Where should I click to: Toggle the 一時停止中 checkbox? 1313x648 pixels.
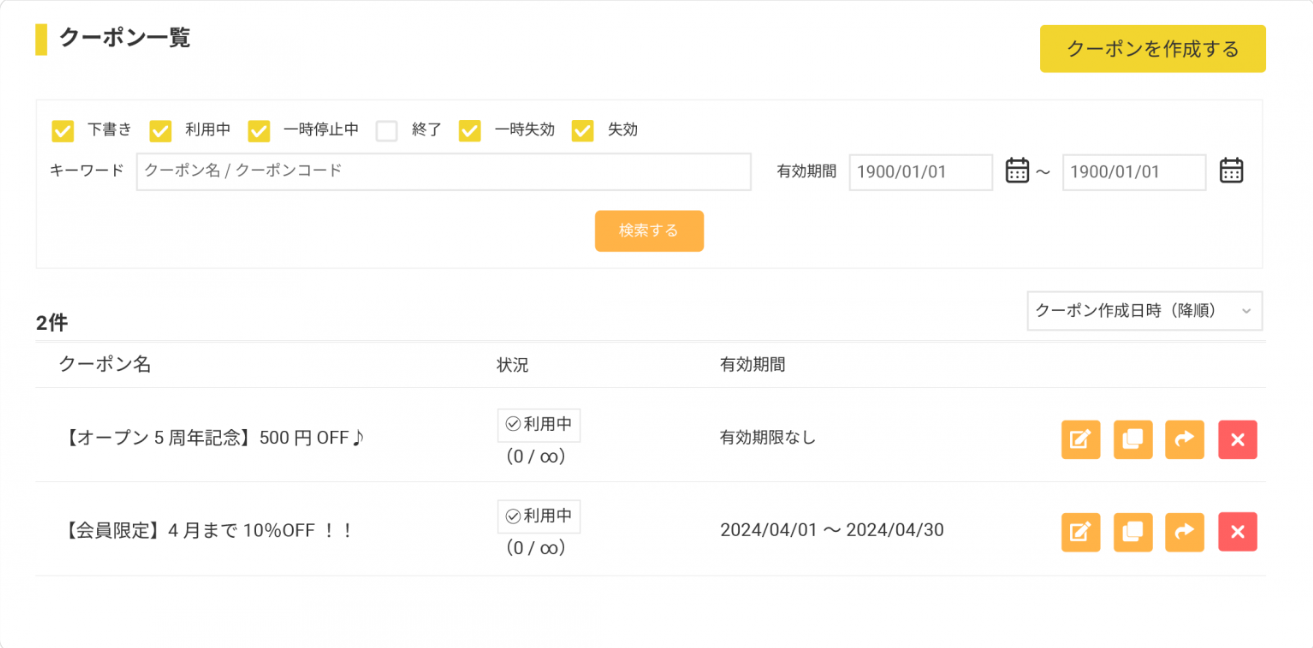(259, 130)
